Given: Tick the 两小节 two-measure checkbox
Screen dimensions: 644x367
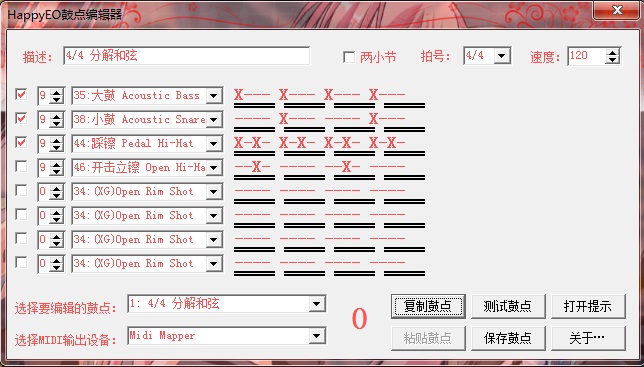Looking at the screenshot, I should [x=349, y=57].
